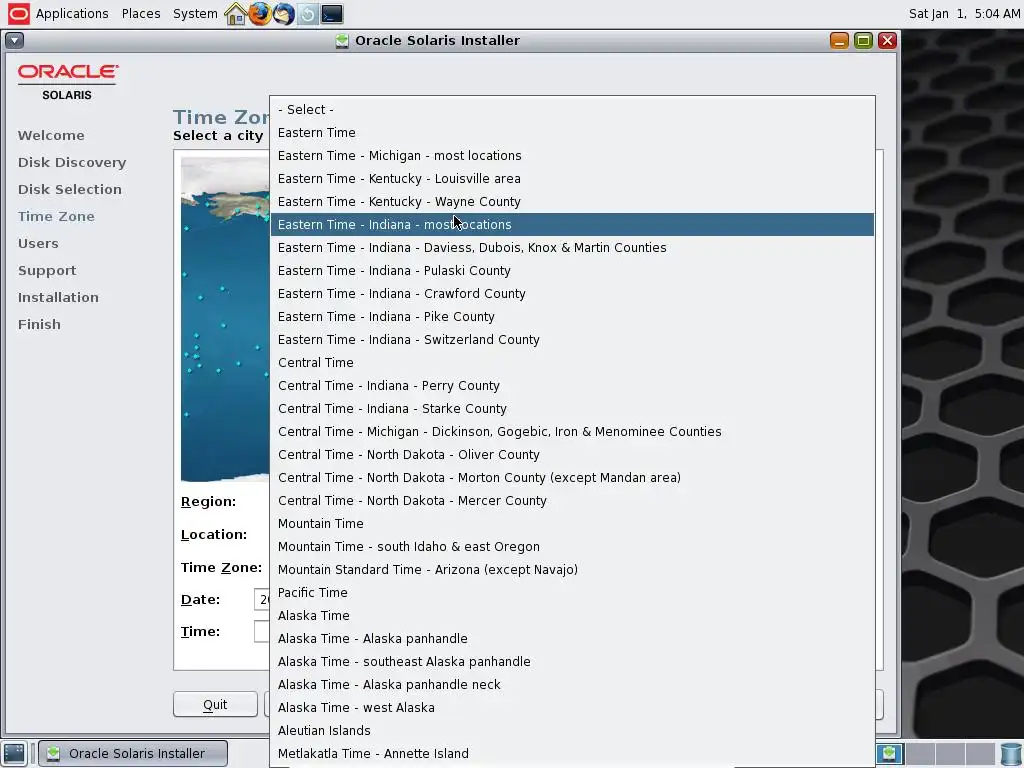This screenshot has width=1024, height=768.
Task: Select Eastern Time - Kentucky - Louisville area
Action: tap(572, 178)
